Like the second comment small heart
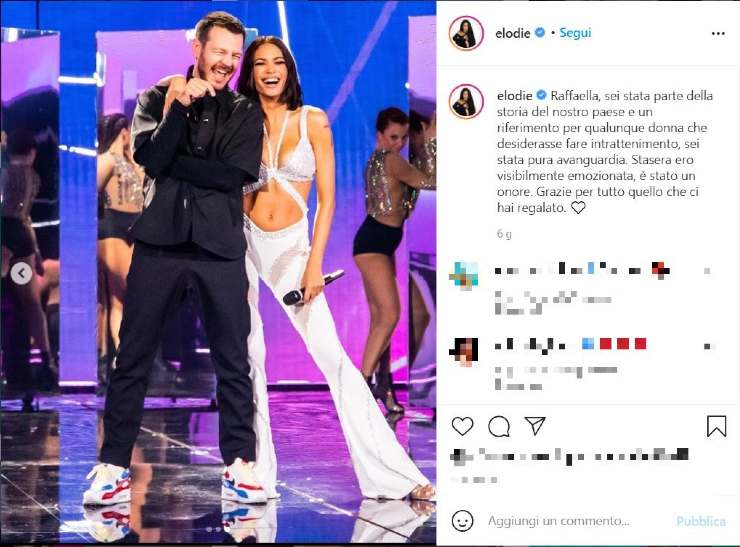This screenshot has width=740, height=547. coord(708,346)
